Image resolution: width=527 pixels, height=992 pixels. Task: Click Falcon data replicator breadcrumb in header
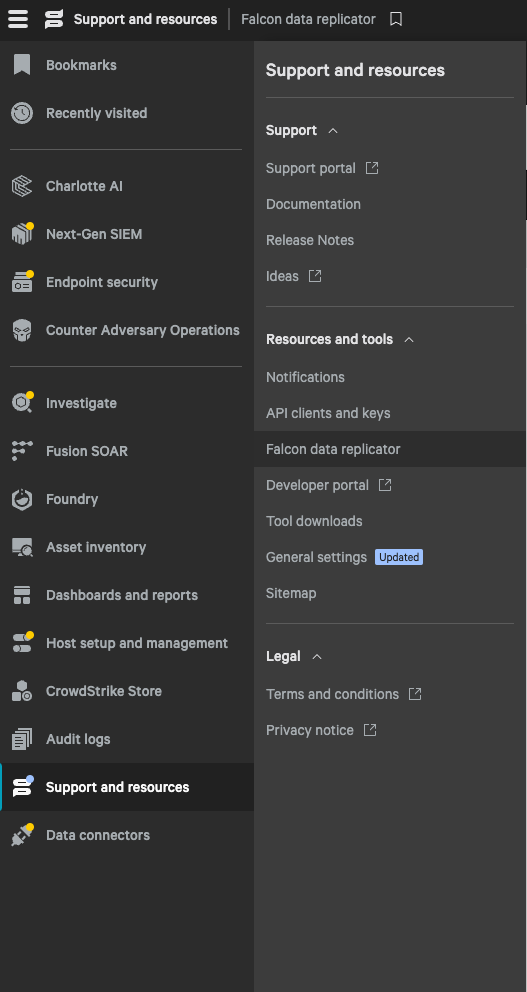(308, 20)
